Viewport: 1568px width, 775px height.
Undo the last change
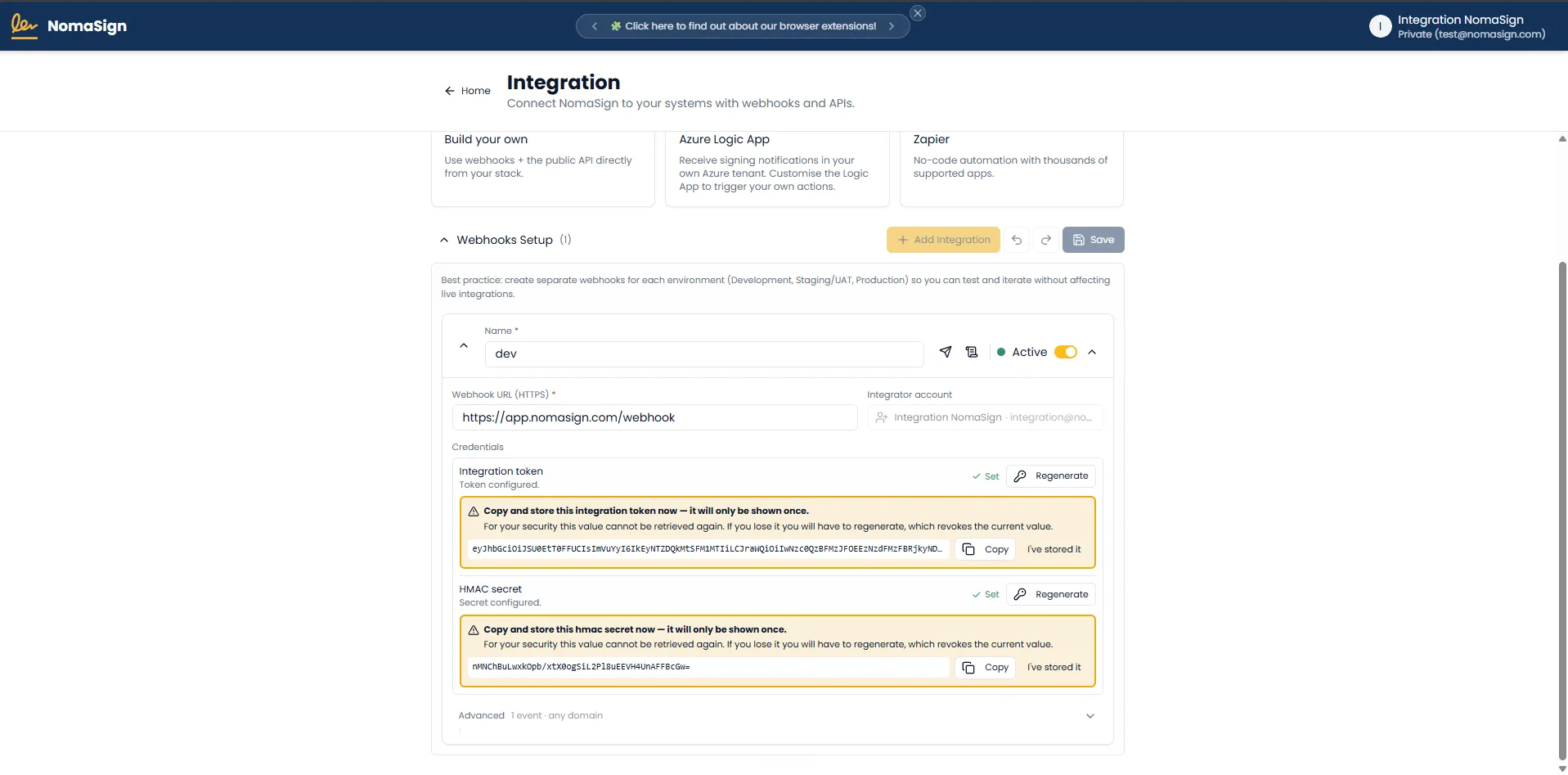[1017, 240]
